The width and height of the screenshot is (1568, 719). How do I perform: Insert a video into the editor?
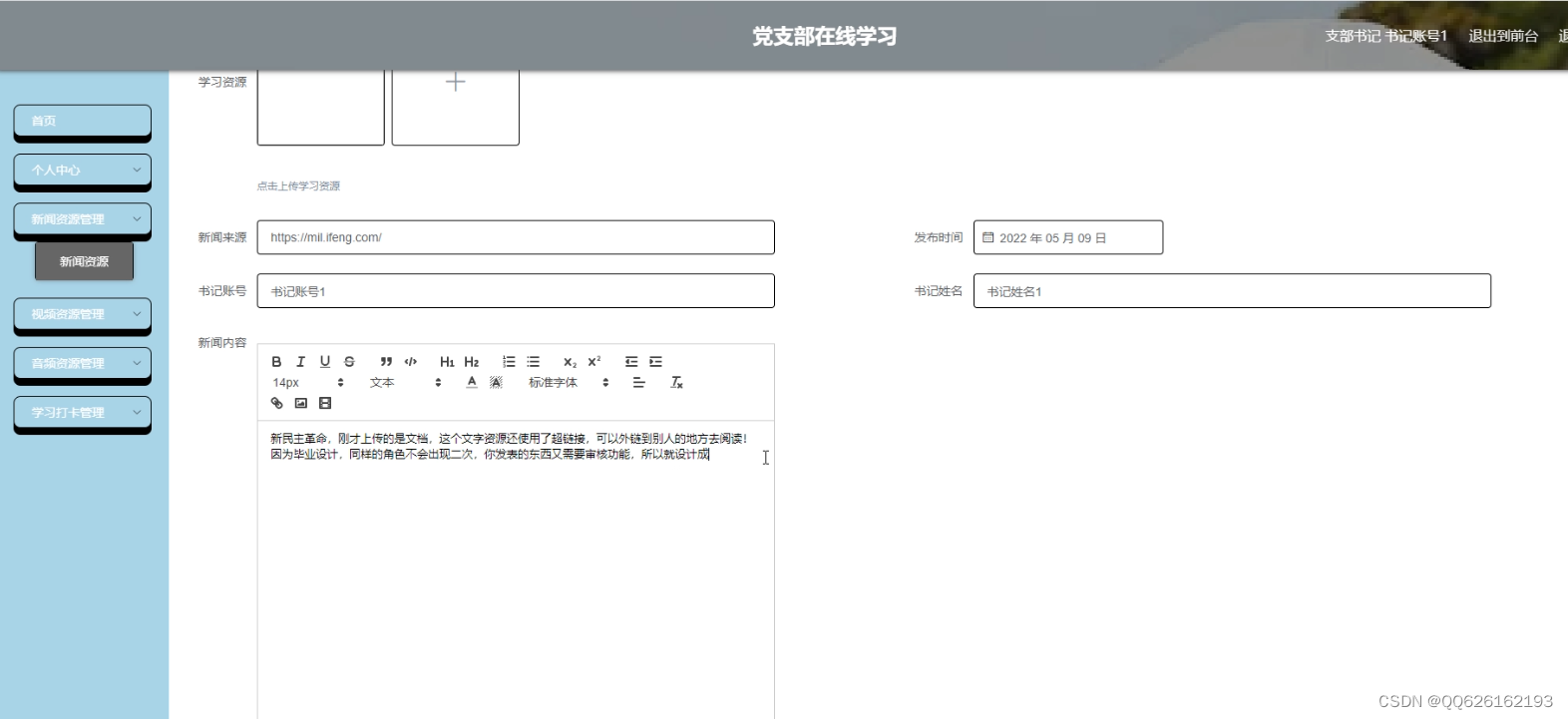[325, 403]
